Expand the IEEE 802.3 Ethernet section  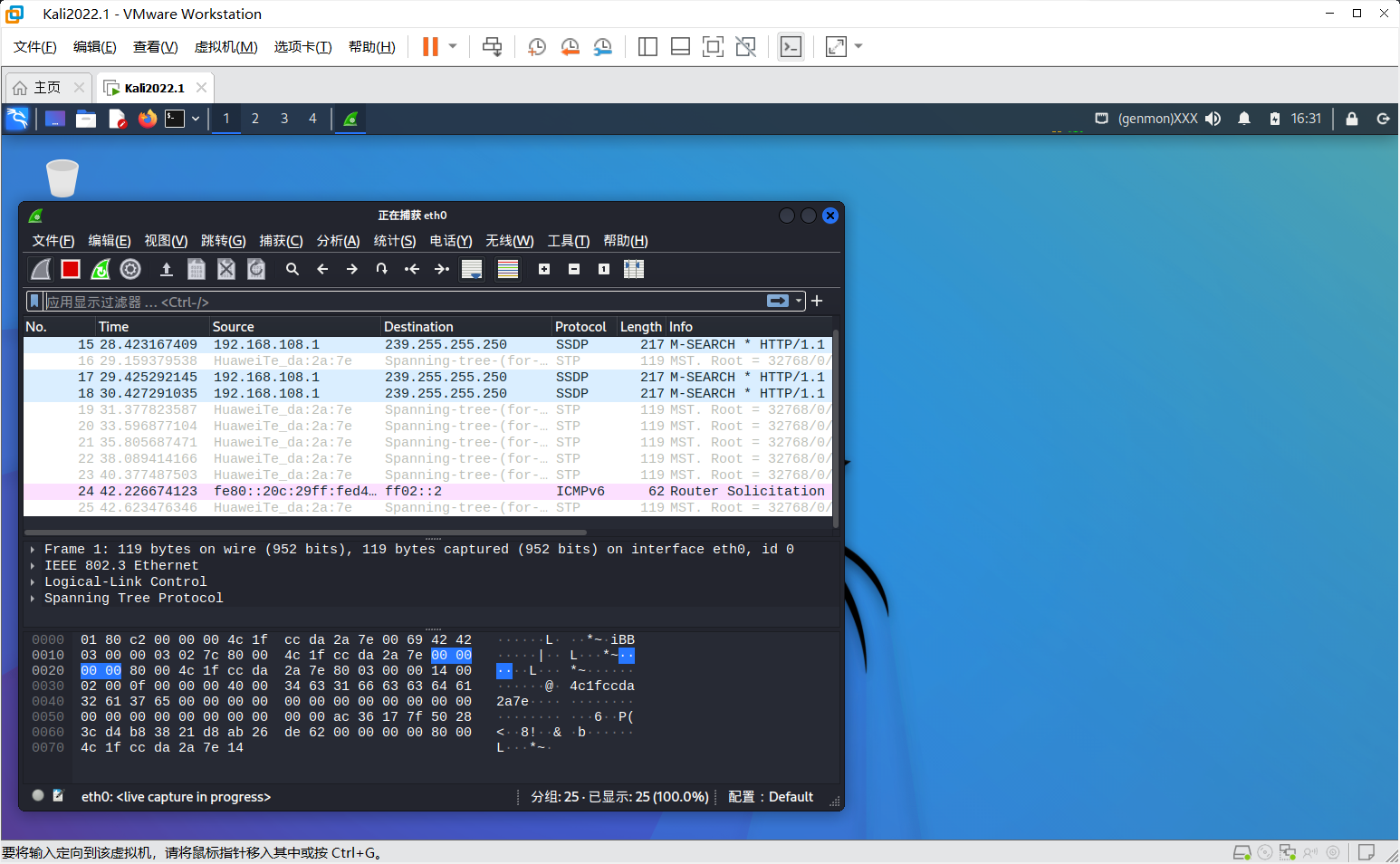[34, 565]
